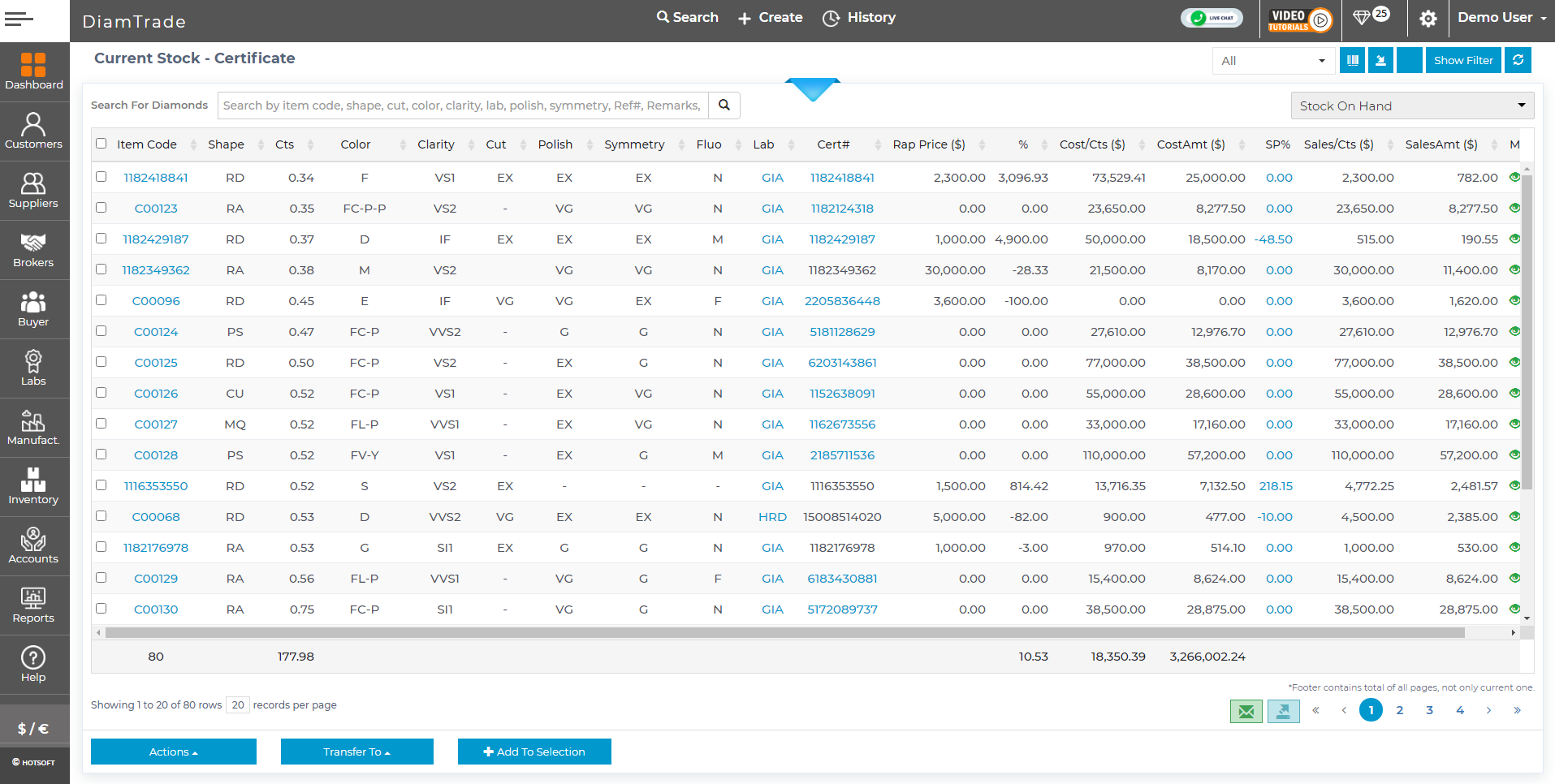The width and height of the screenshot is (1555, 784).
Task: Open the Stock On Hand dropdown
Action: (1411, 106)
